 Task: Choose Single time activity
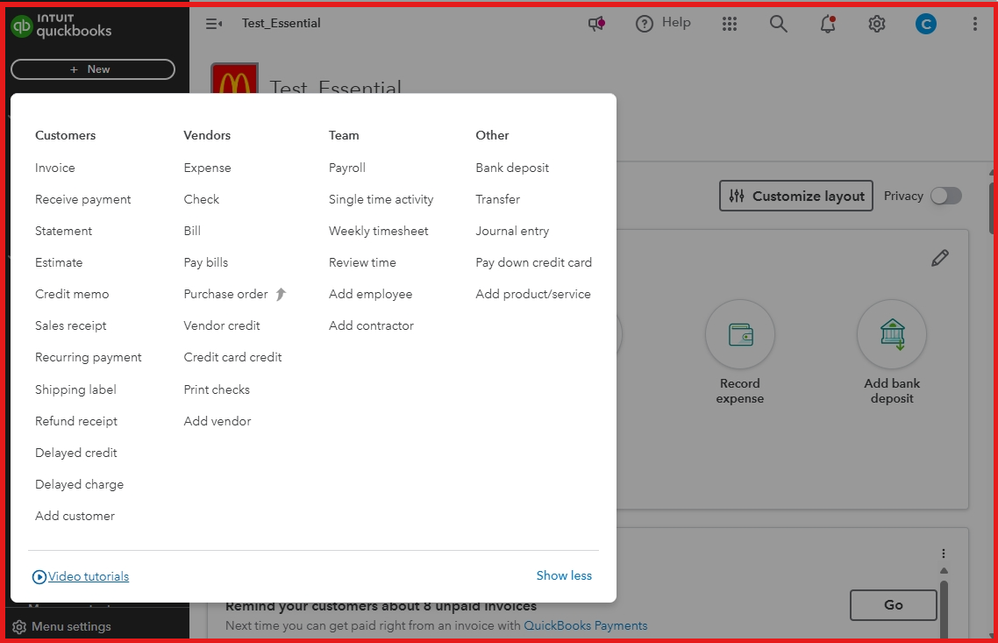[x=381, y=199]
